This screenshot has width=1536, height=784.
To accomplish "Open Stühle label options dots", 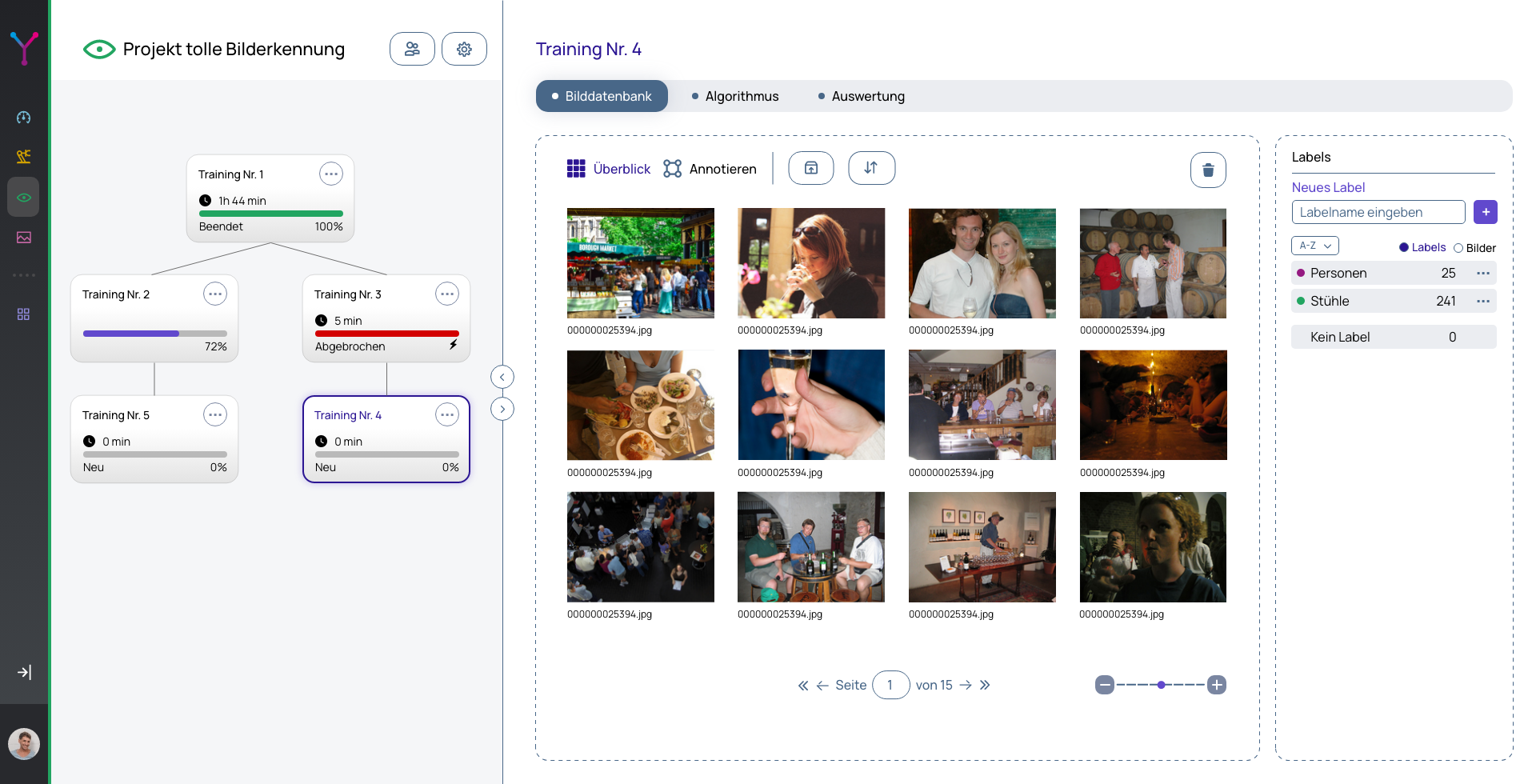I will pos(1483,301).
